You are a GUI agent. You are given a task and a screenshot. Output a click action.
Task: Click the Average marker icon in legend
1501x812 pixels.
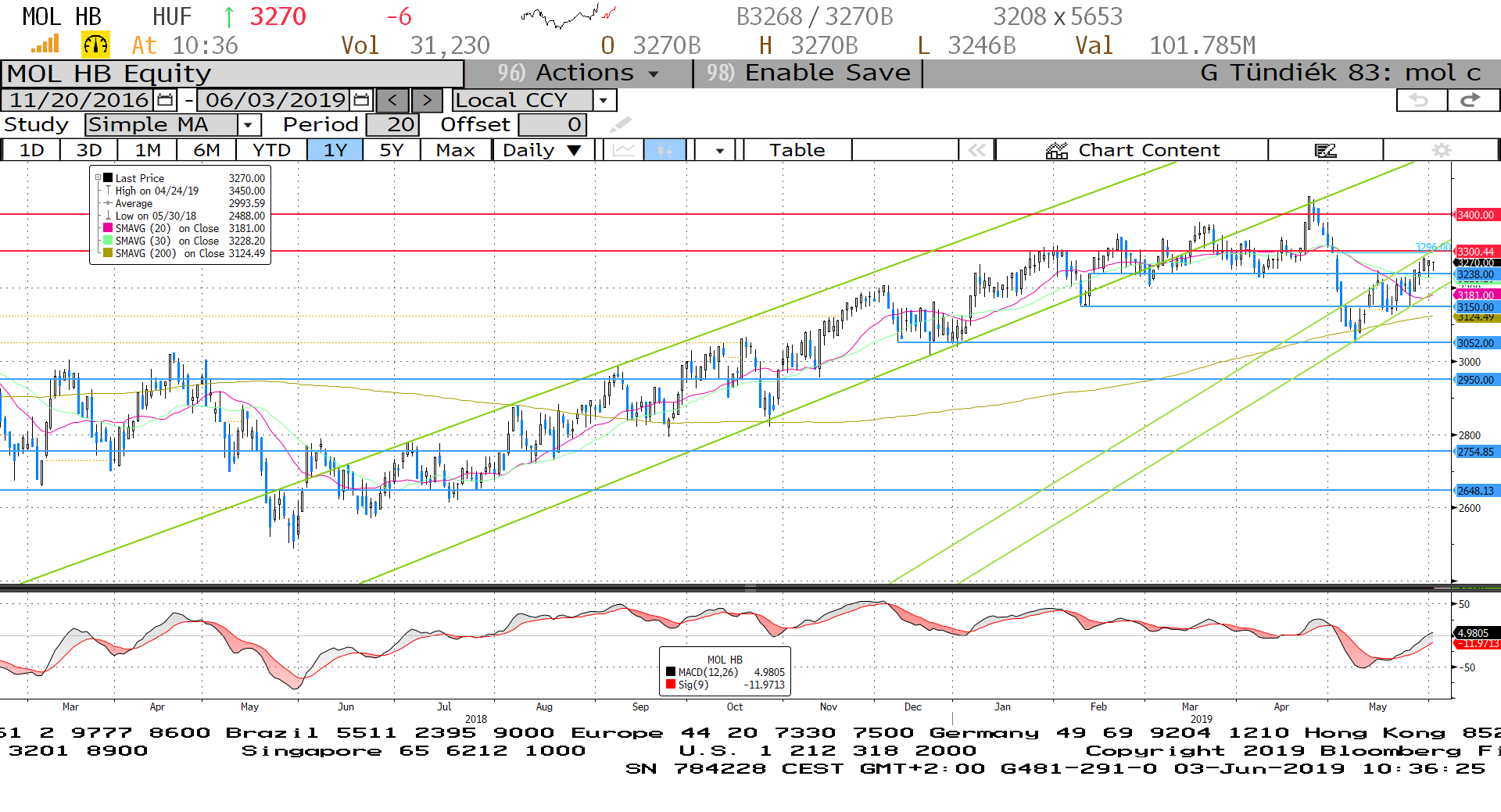(108, 203)
